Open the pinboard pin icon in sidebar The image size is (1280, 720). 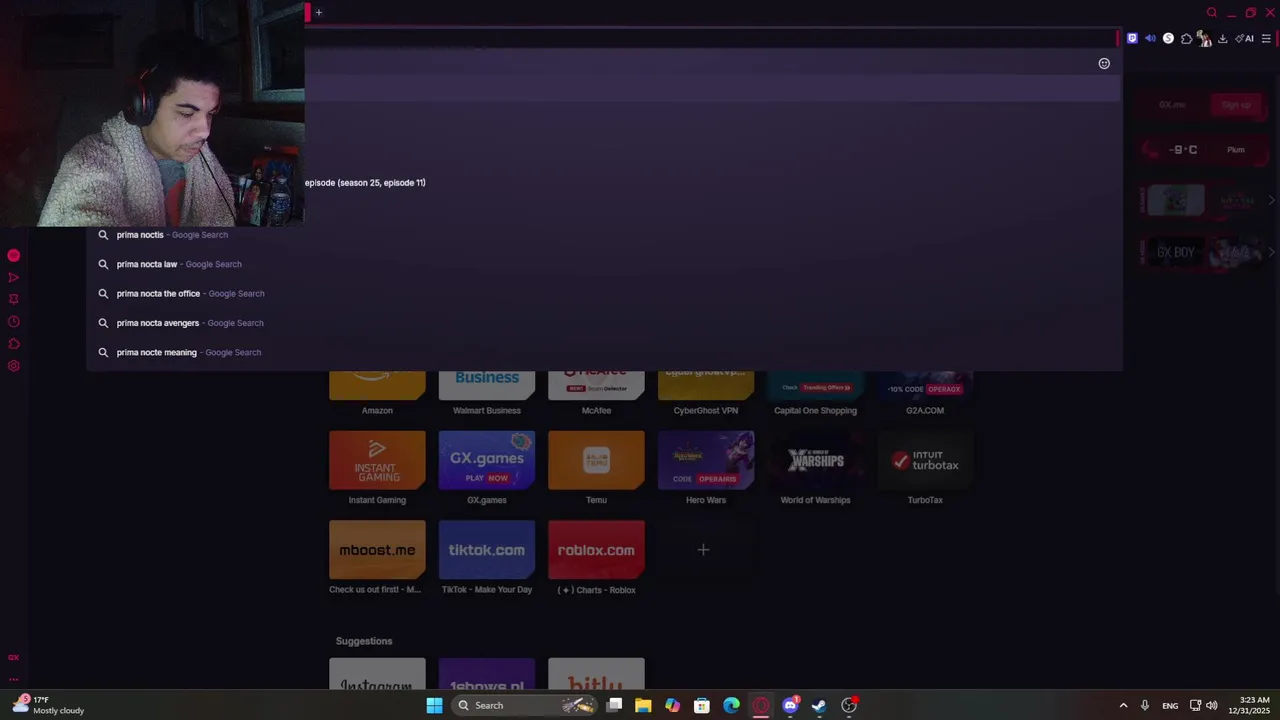click(x=13, y=299)
